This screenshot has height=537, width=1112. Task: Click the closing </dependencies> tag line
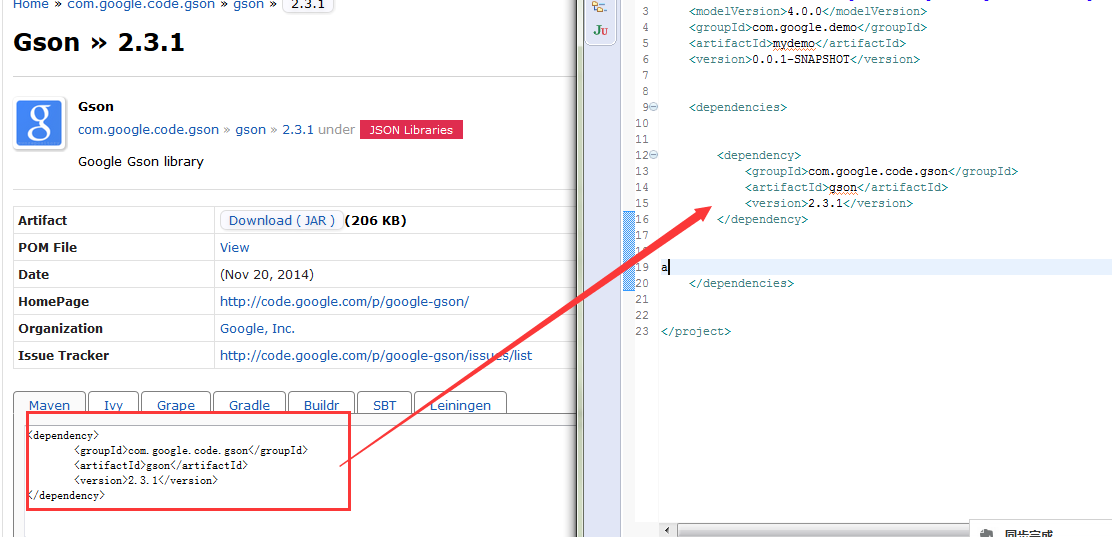pyautogui.click(x=741, y=283)
